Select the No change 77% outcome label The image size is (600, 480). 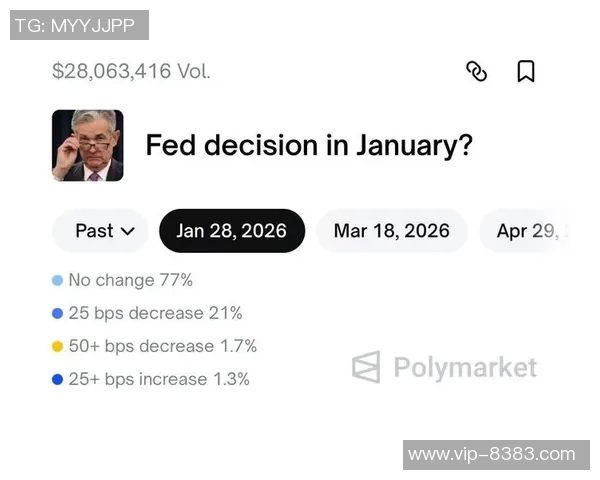click(x=130, y=281)
